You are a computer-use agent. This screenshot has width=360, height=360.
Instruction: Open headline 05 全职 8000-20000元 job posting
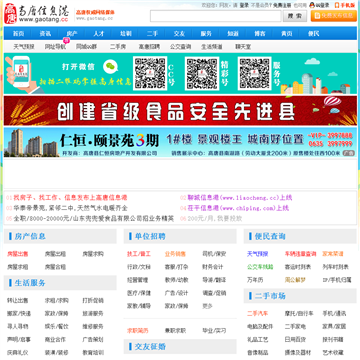pos(94,219)
